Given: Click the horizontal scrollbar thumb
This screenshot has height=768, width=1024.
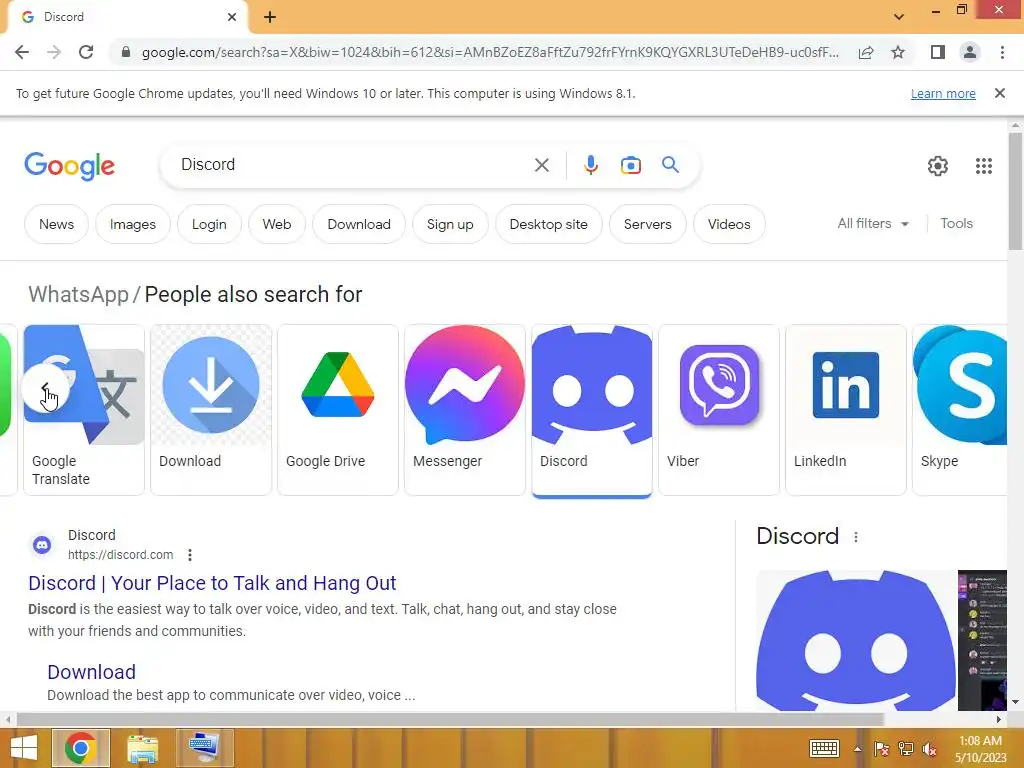Looking at the screenshot, I should tap(449, 719).
